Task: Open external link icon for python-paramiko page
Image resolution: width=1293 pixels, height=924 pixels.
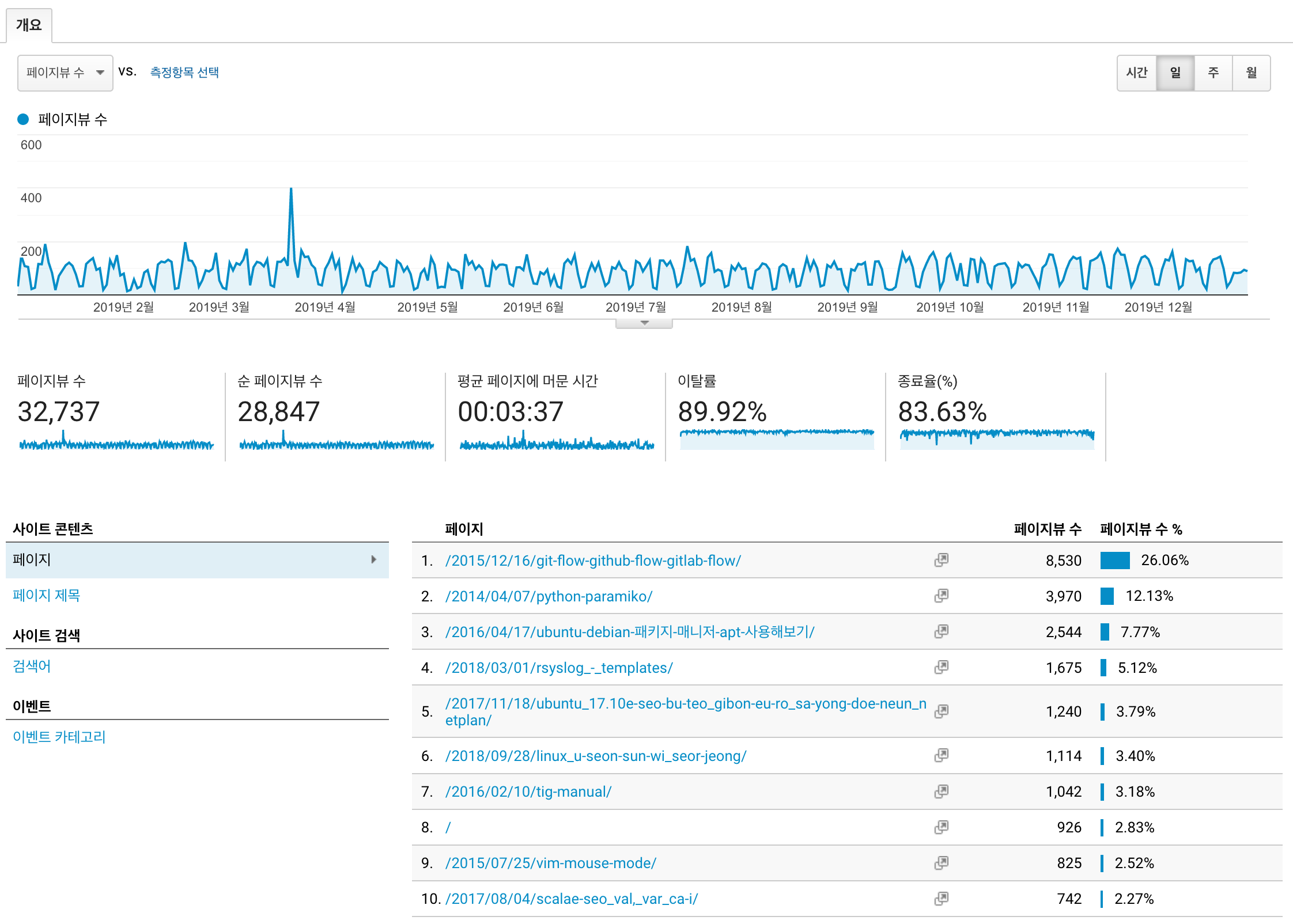Action: (x=942, y=596)
